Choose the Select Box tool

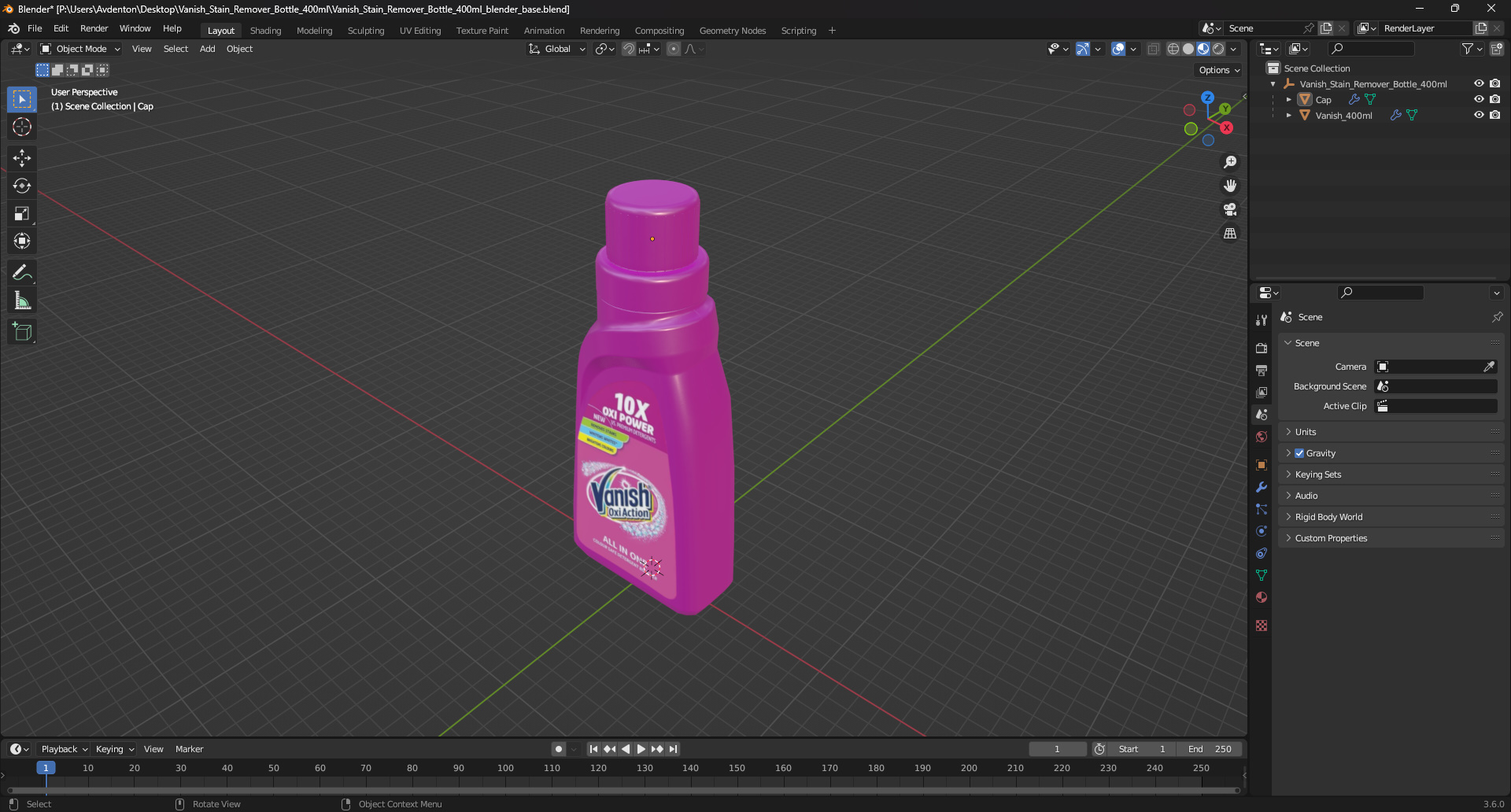[22, 99]
